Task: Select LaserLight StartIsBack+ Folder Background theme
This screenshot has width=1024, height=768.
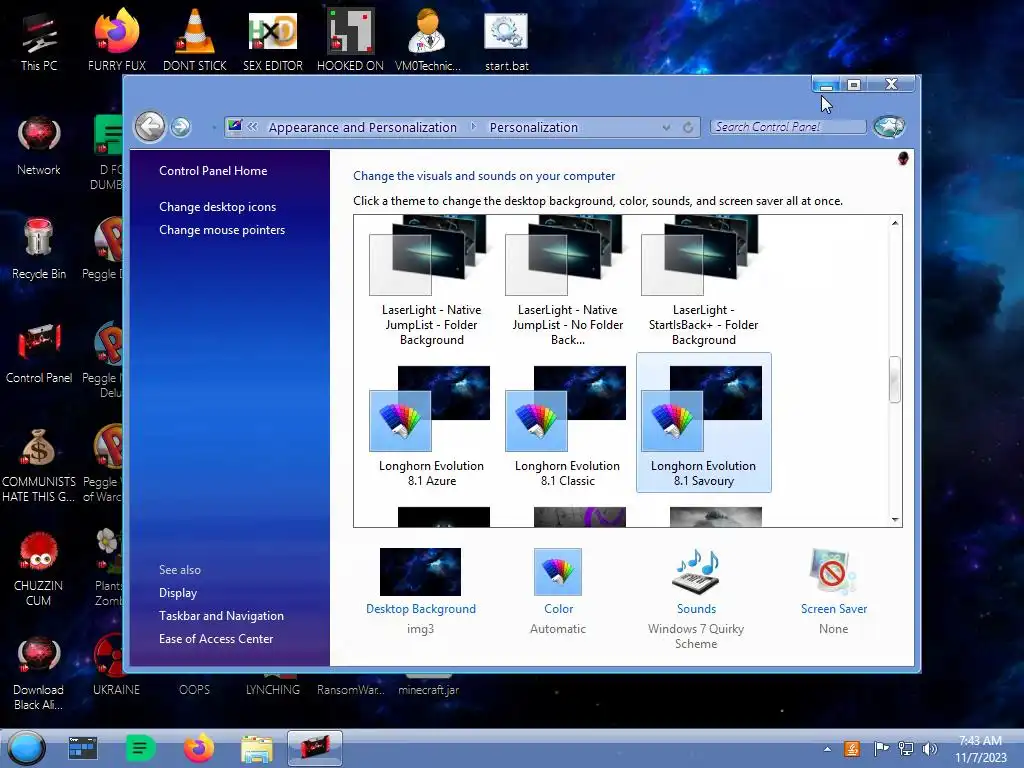Action: click(703, 282)
